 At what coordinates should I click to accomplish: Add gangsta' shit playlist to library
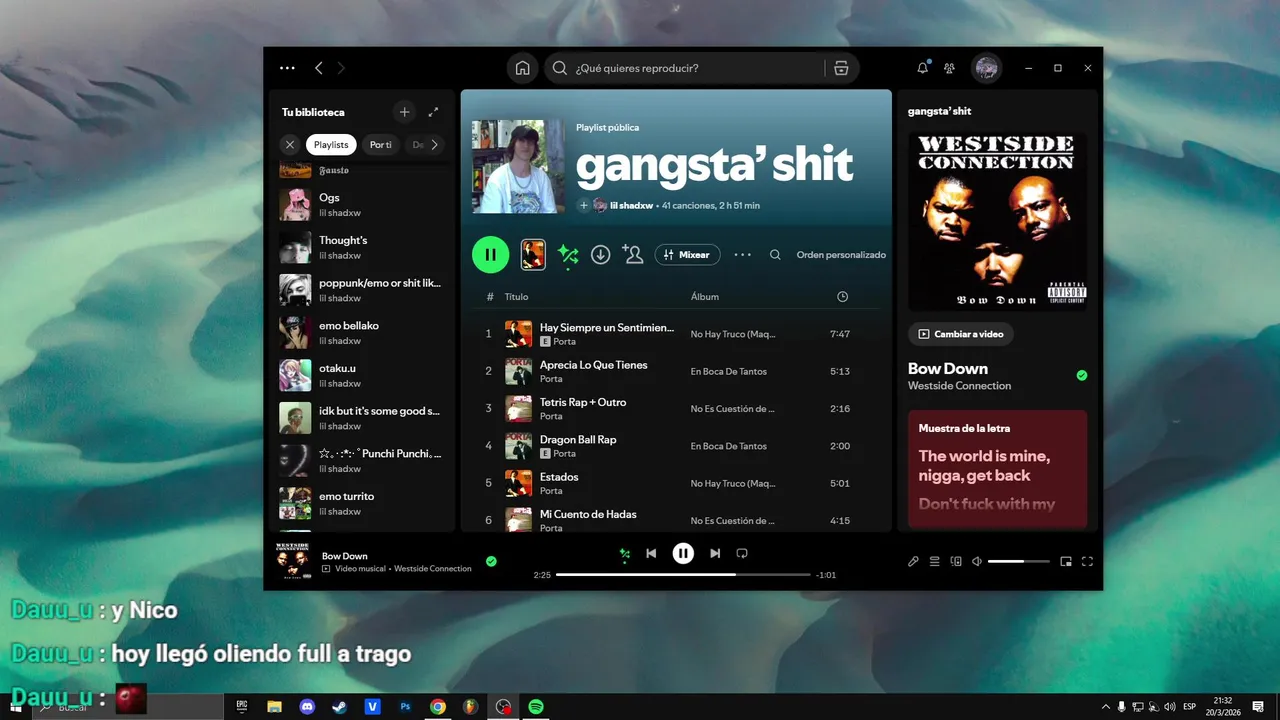583,205
